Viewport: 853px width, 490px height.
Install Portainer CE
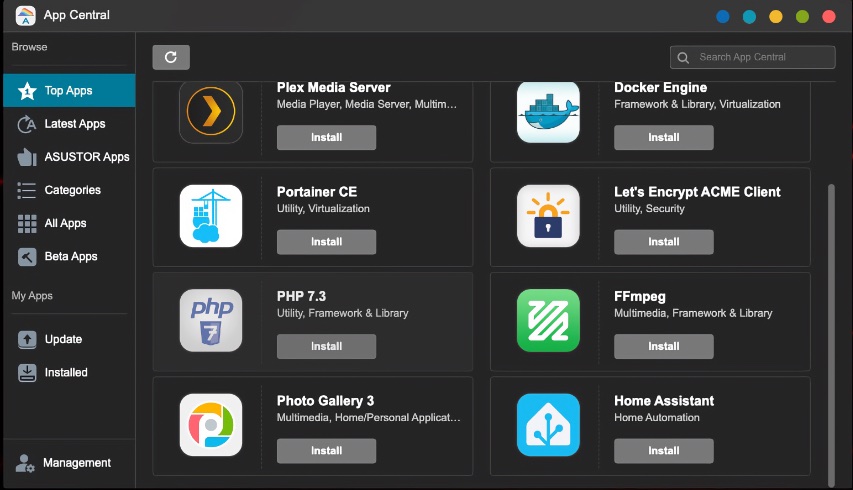tap(326, 242)
